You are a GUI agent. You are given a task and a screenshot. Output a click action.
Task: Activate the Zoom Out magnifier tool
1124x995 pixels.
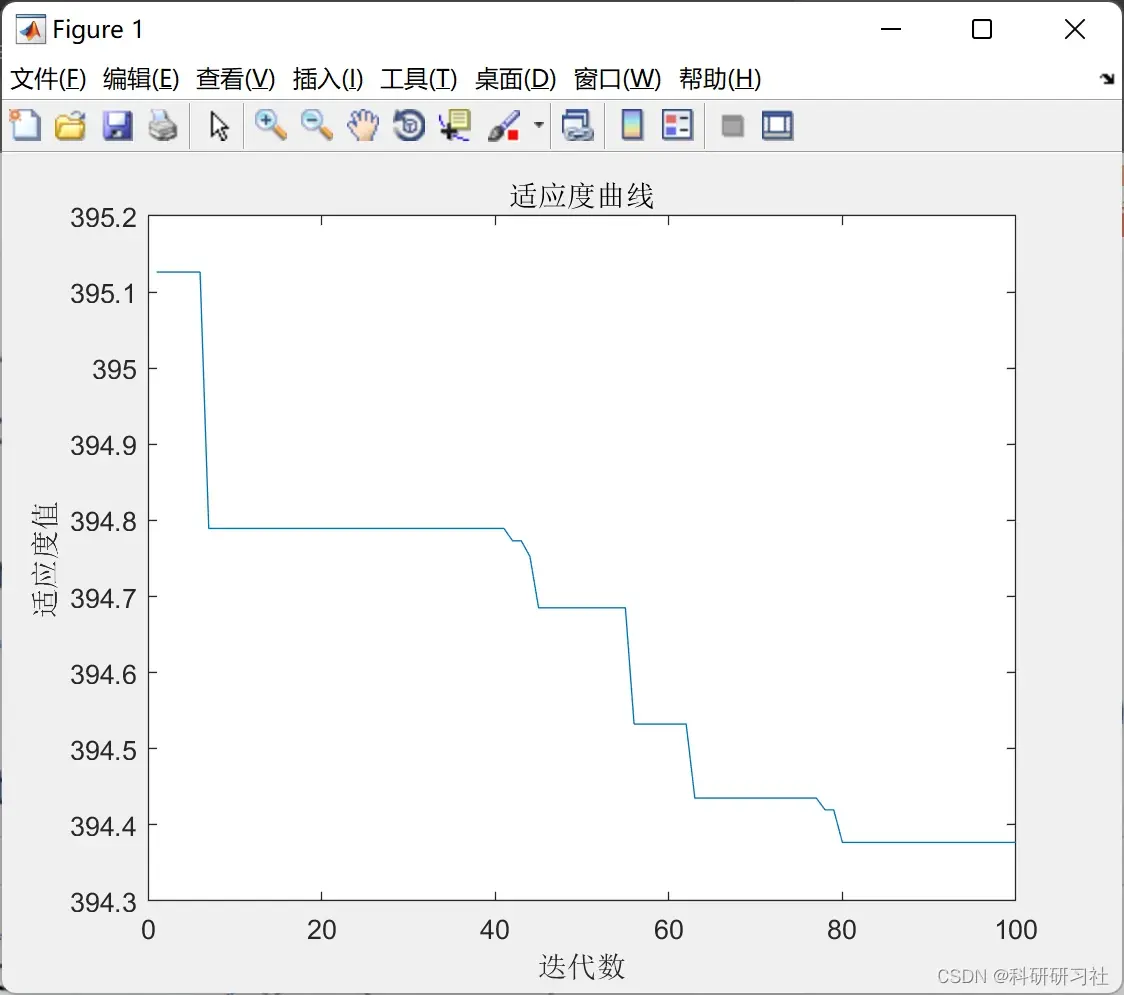click(x=316, y=125)
